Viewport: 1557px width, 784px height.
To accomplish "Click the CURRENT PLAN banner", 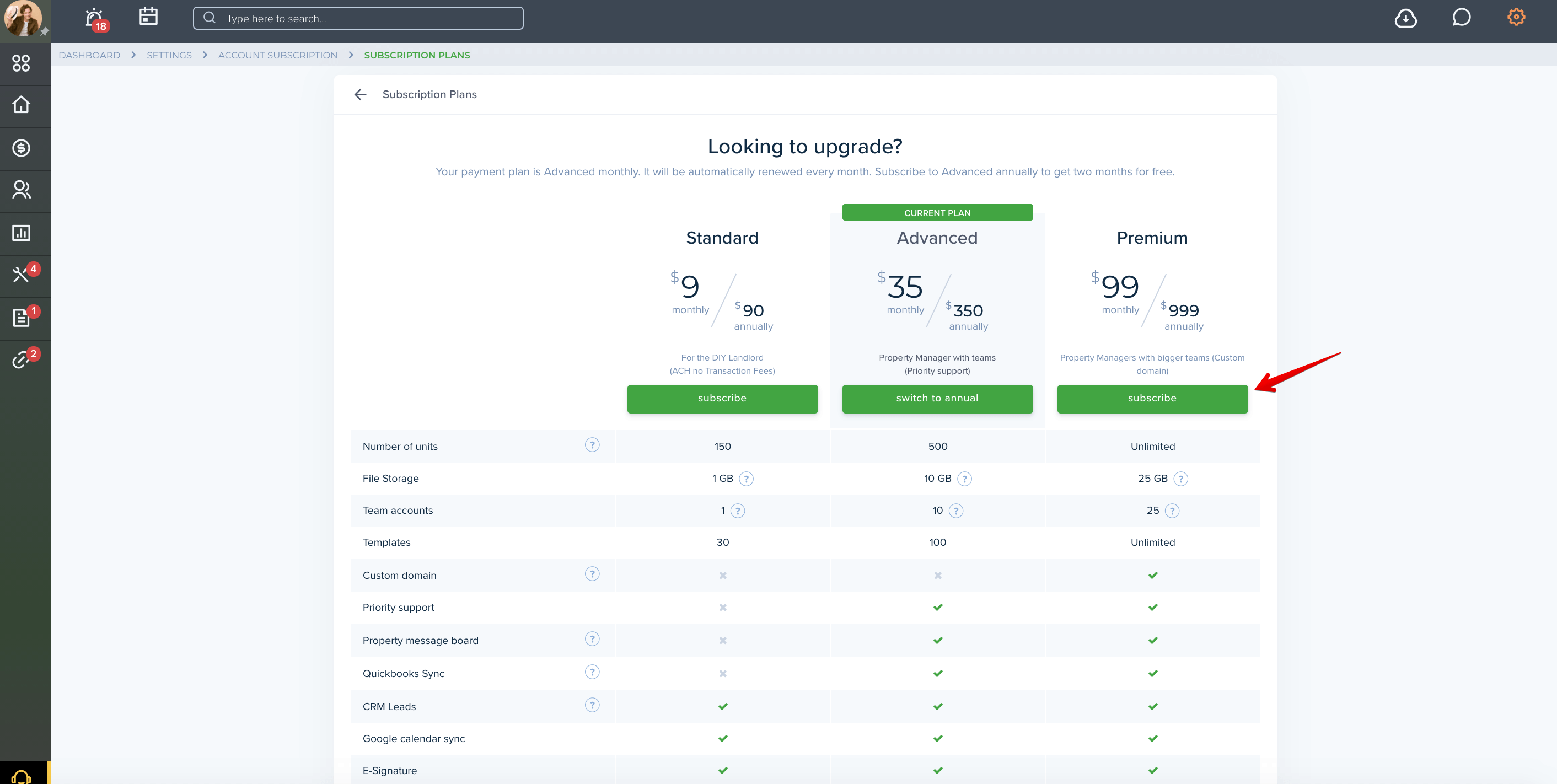I will [x=937, y=213].
